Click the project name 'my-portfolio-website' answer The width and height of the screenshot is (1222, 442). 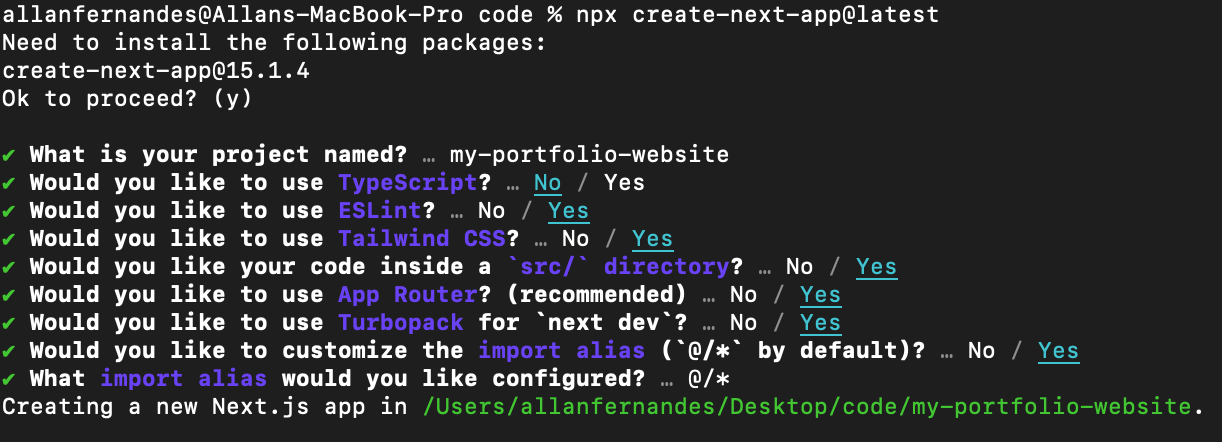(x=589, y=155)
